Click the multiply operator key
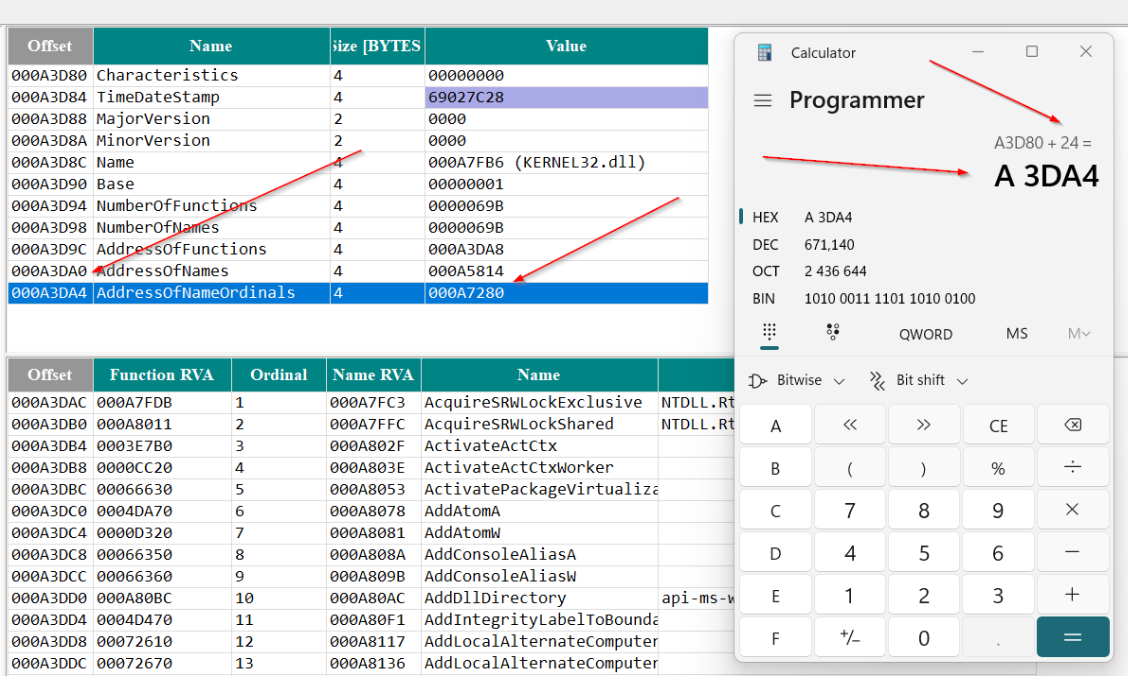 (x=1072, y=510)
